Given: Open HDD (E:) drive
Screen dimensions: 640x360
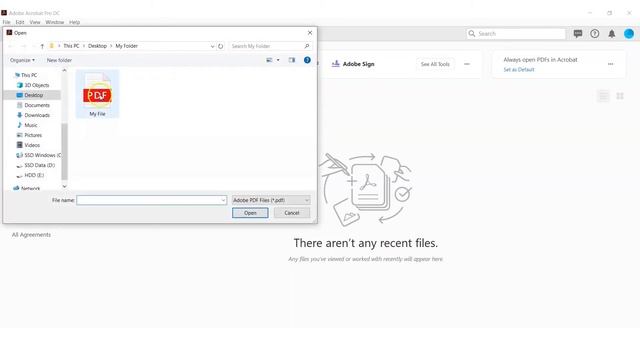Looking at the screenshot, I should pyautogui.click(x=34, y=175).
